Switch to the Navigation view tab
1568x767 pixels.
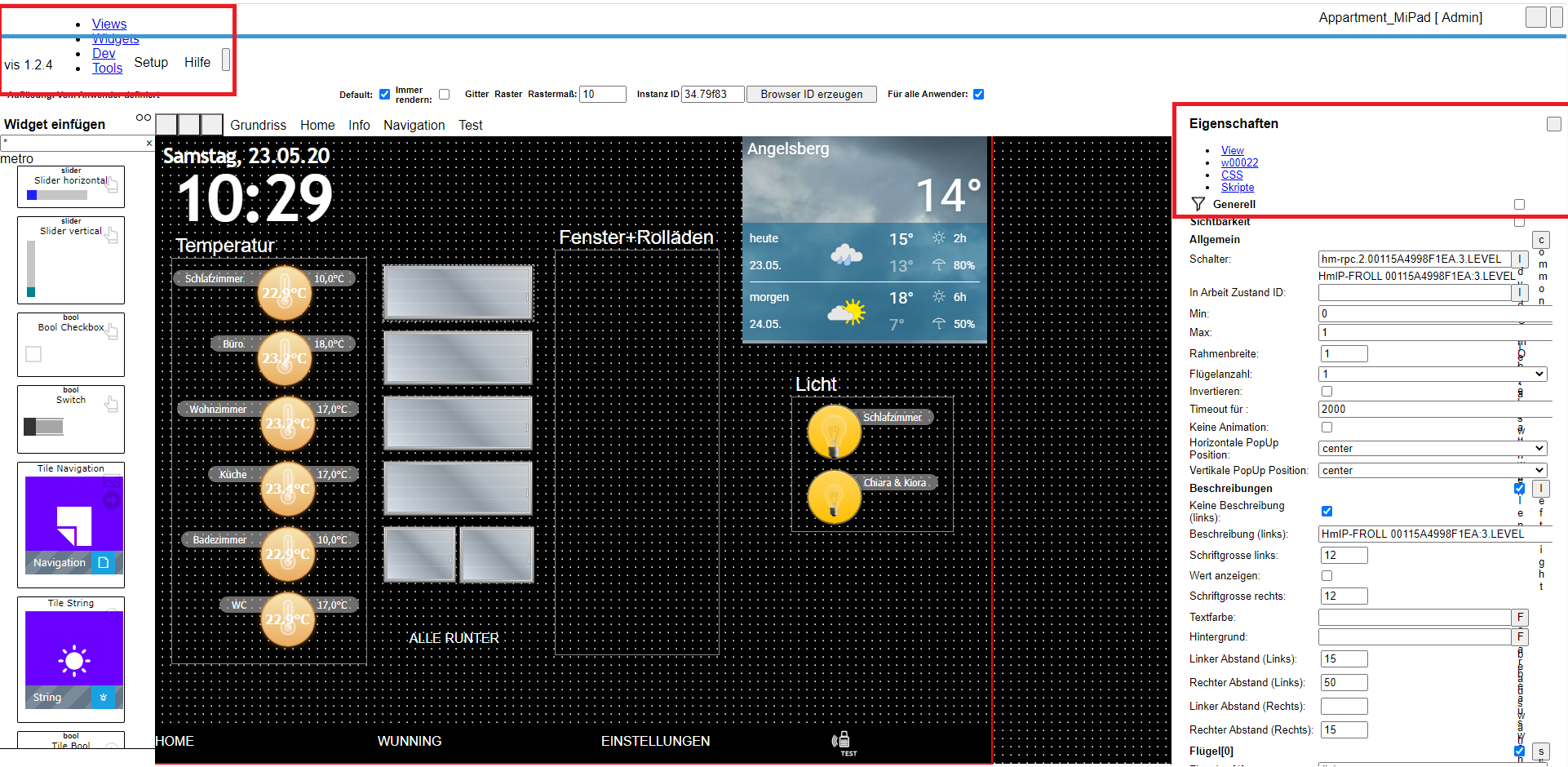[x=414, y=126]
